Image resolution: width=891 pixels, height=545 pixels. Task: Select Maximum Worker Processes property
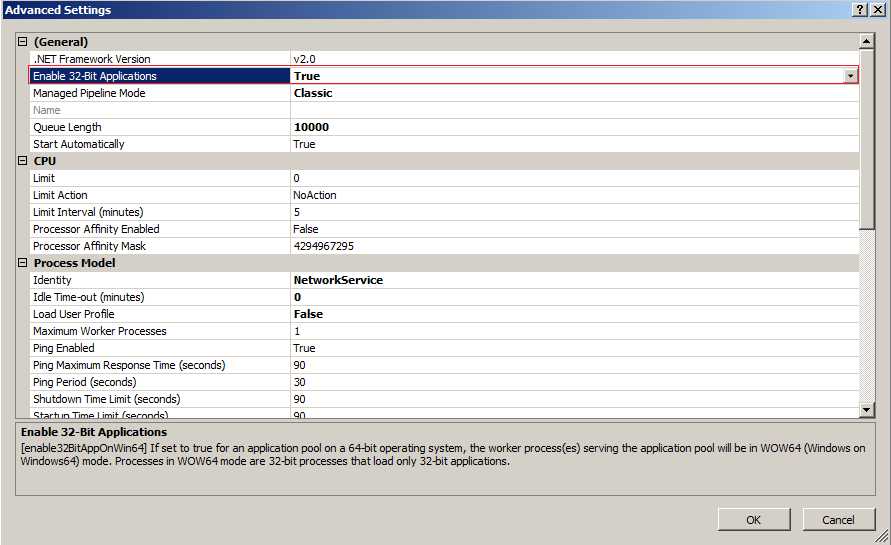(x=99, y=331)
